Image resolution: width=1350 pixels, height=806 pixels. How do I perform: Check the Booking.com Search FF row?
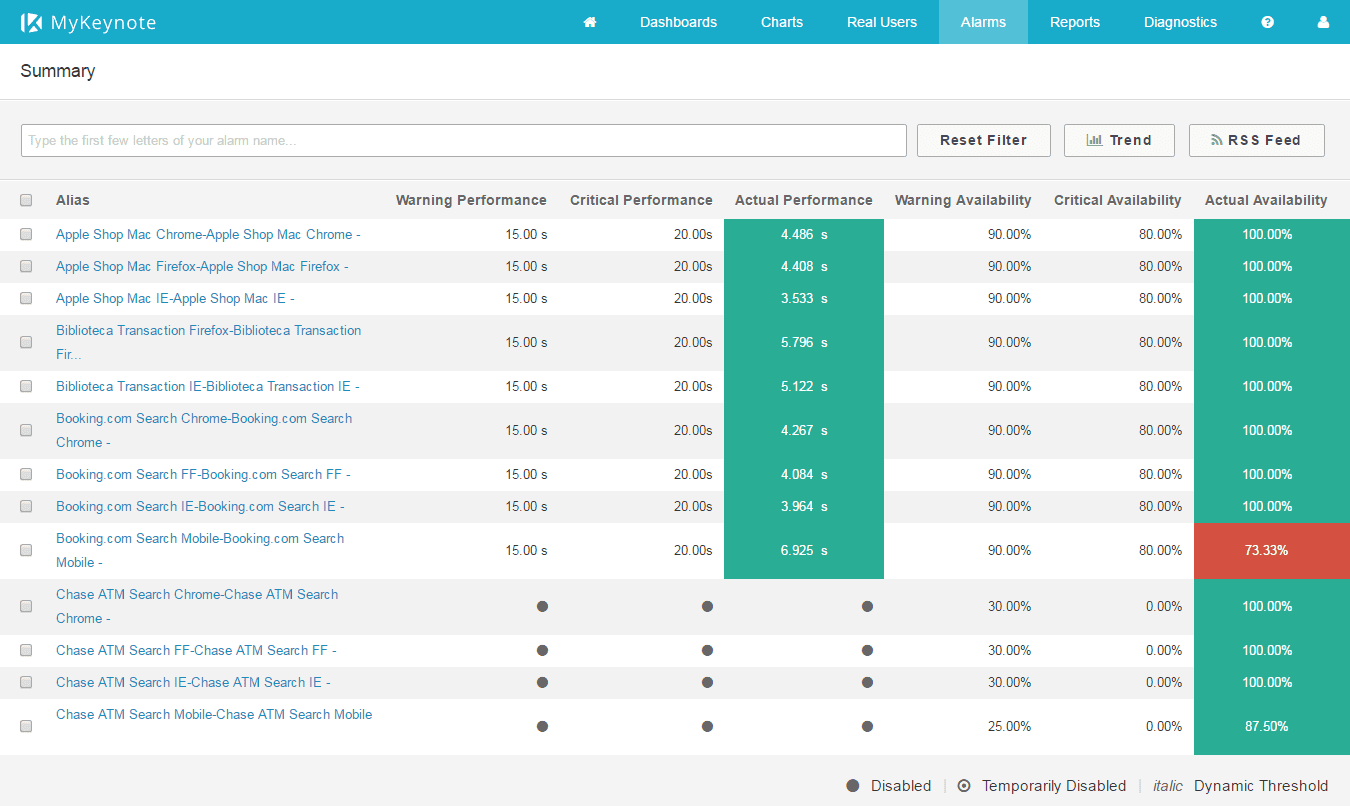tap(26, 474)
